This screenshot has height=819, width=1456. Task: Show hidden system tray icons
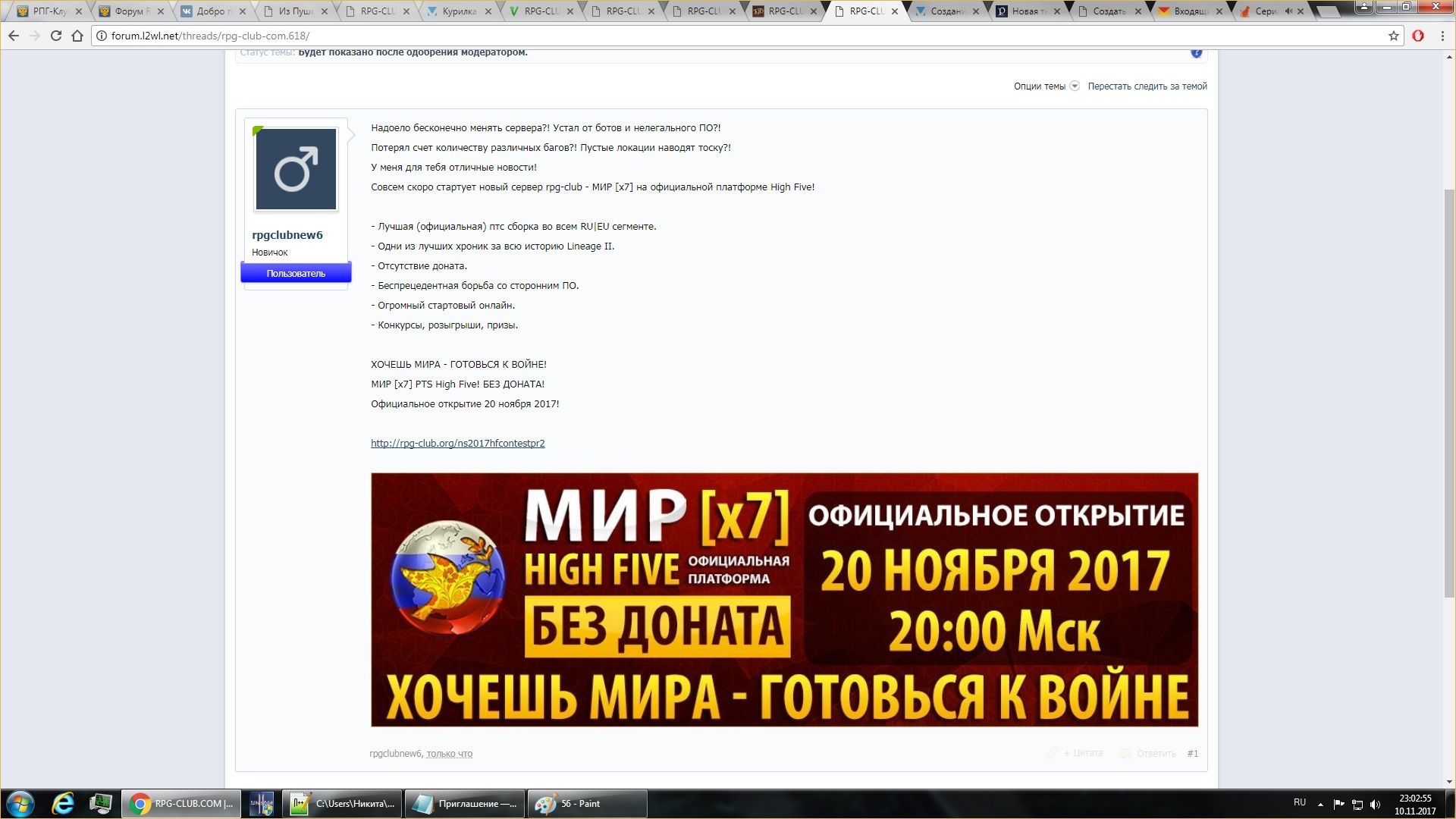pos(1320,804)
